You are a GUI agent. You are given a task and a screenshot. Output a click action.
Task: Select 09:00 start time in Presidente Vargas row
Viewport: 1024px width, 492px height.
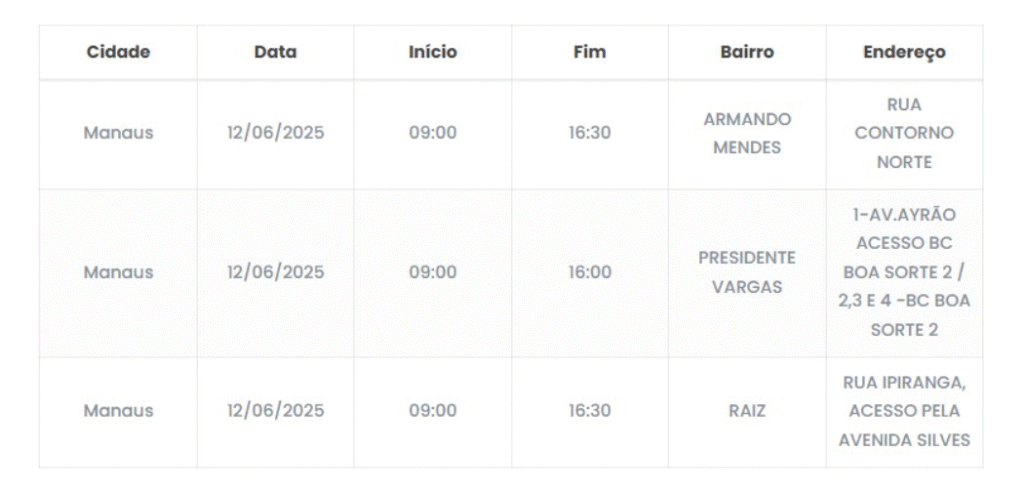(x=432, y=272)
